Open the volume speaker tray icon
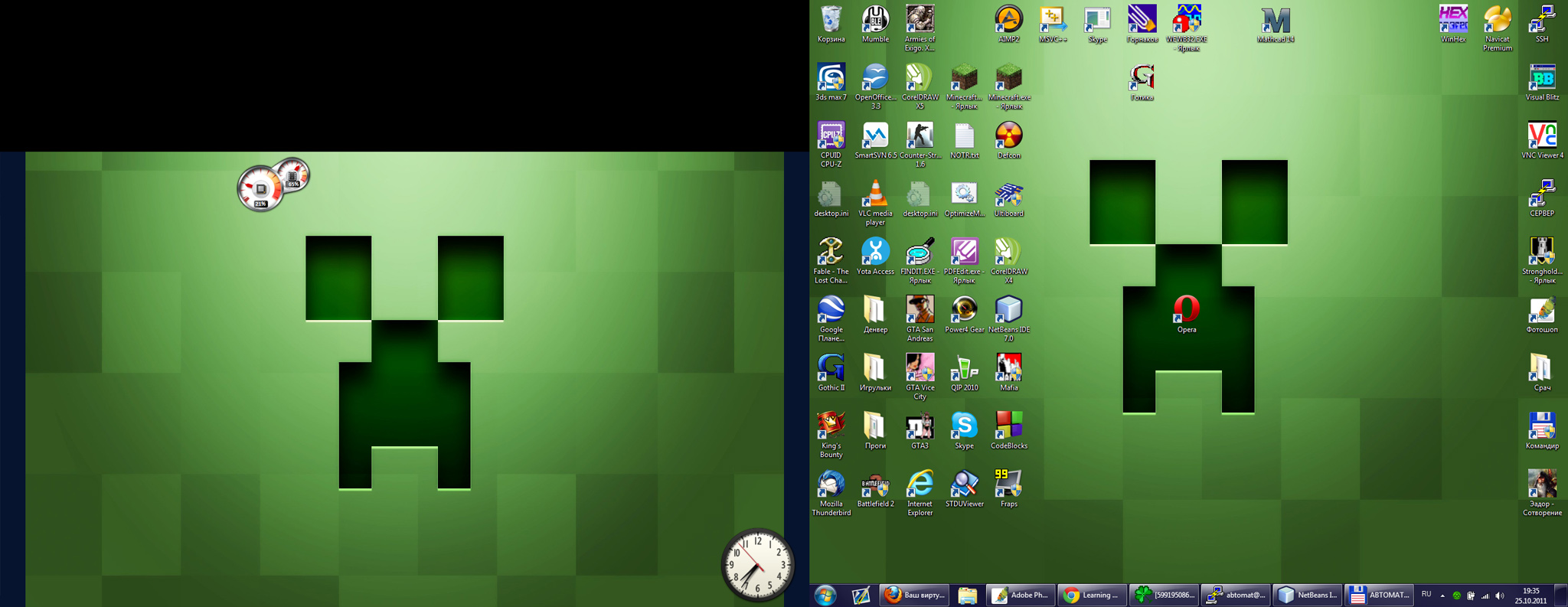1568x607 pixels. coord(1499,596)
